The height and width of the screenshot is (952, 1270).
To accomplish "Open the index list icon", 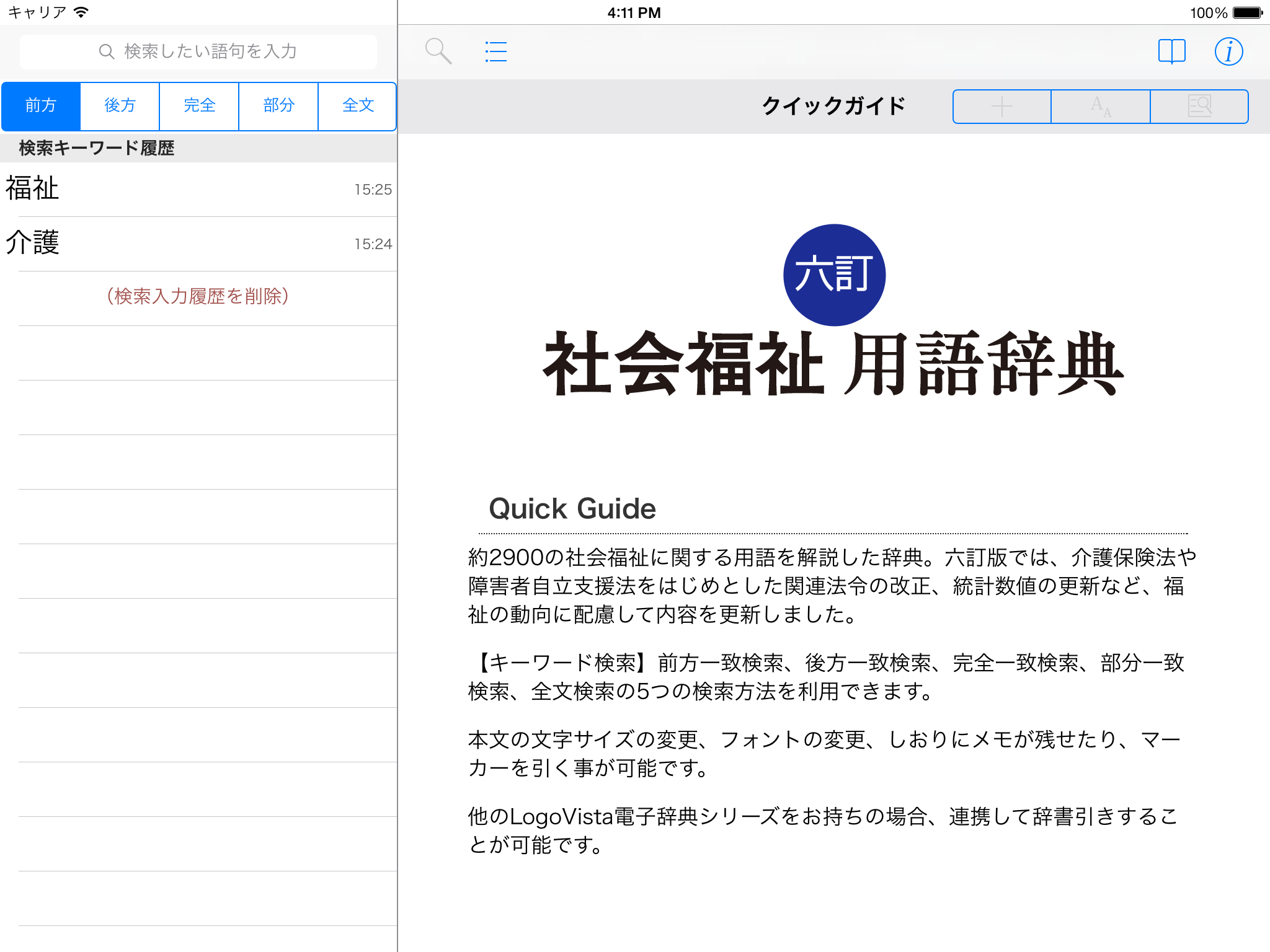I will [495, 51].
